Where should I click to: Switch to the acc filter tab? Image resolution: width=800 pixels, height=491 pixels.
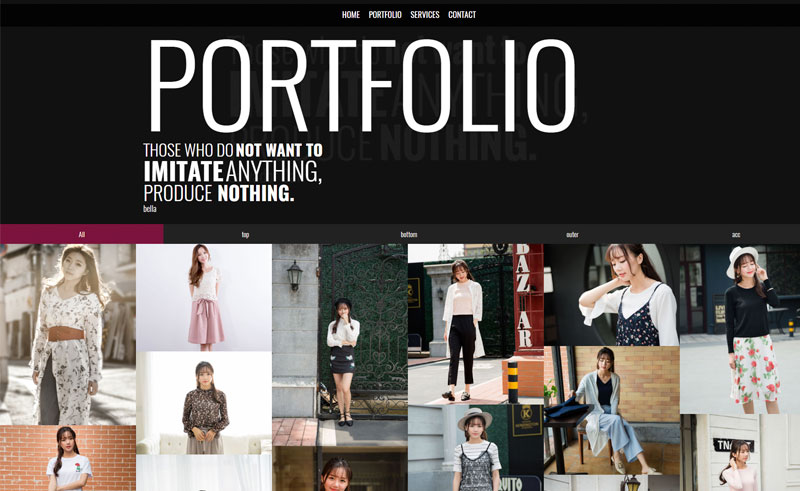pos(736,234)
